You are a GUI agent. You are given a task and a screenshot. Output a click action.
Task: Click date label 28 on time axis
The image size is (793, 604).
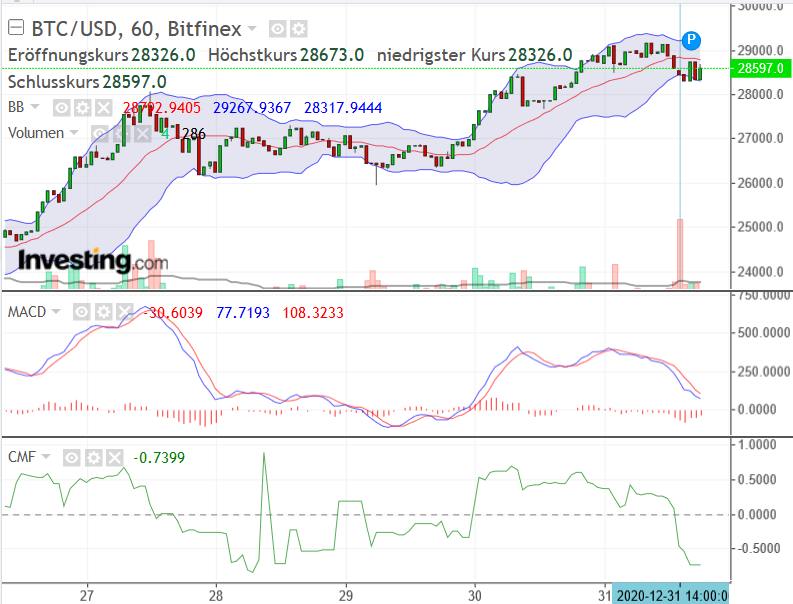[x=216, y=595]
